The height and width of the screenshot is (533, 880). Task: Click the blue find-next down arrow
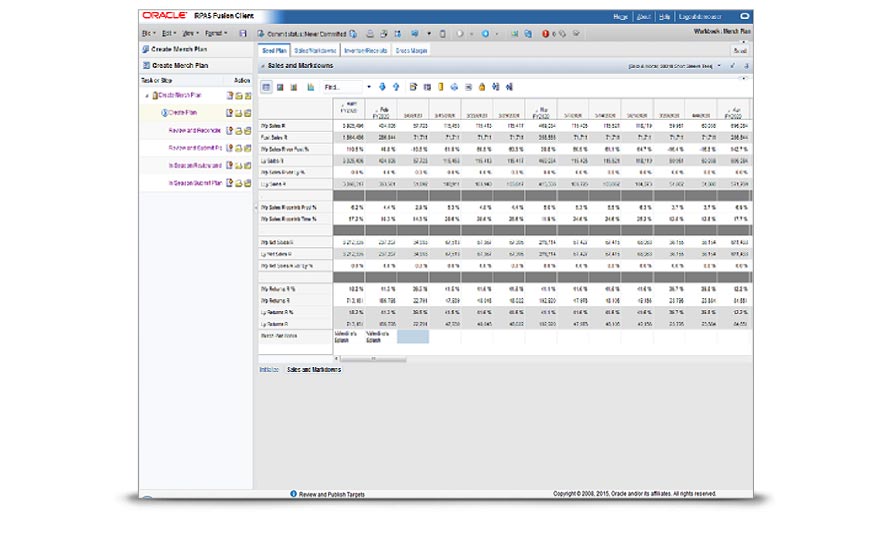[x=381, y=87]
